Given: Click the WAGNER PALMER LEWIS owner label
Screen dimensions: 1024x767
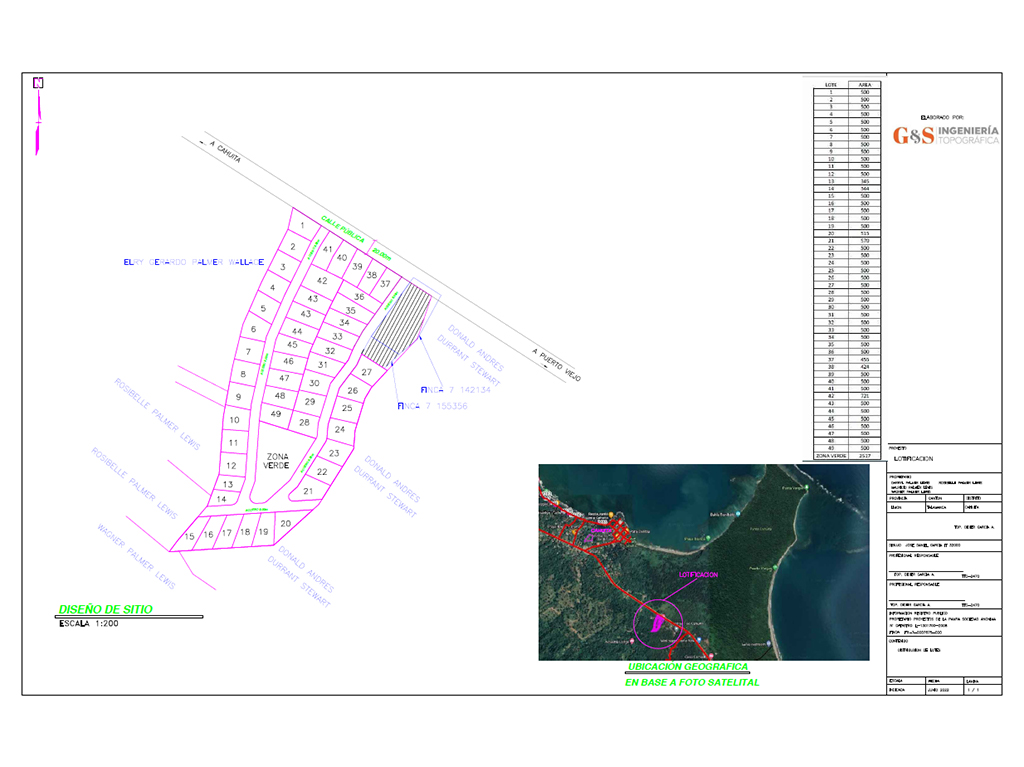Looking at the screenshot, I should pyautogui.click(x=136, y=556).
